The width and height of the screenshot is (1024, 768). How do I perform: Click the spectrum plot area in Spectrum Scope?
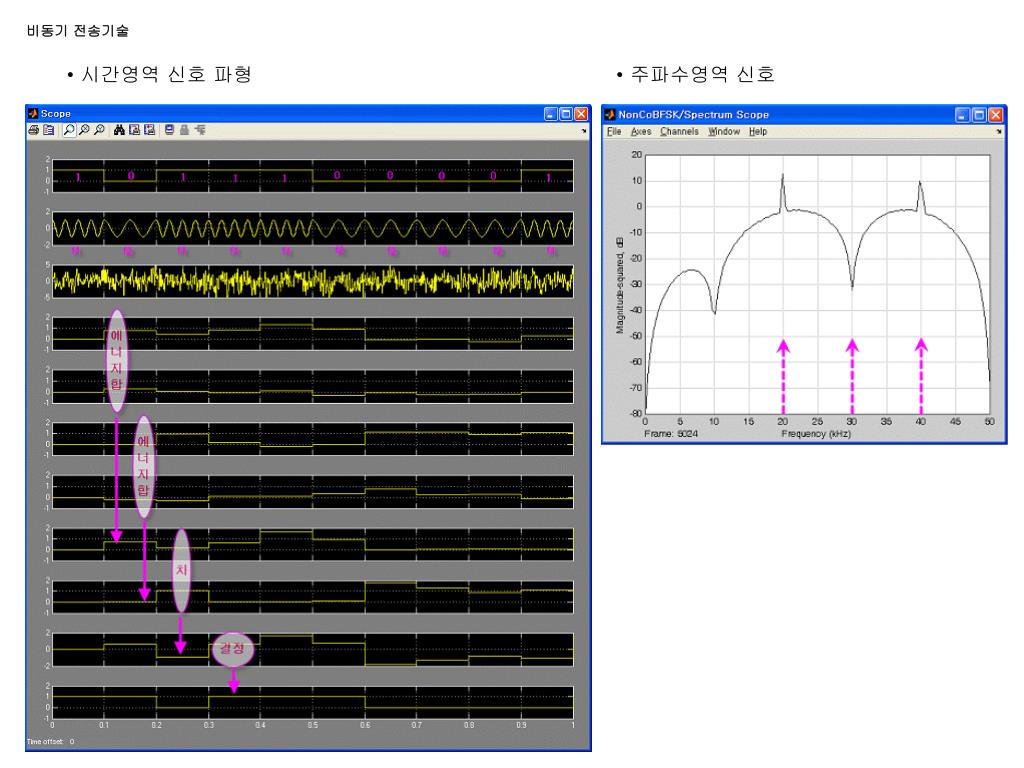click(x=818, y=283)
